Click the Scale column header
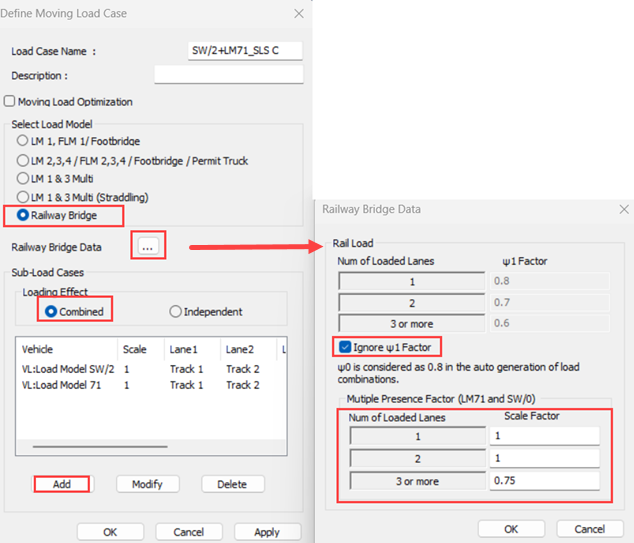 click(x=141, y=349)
